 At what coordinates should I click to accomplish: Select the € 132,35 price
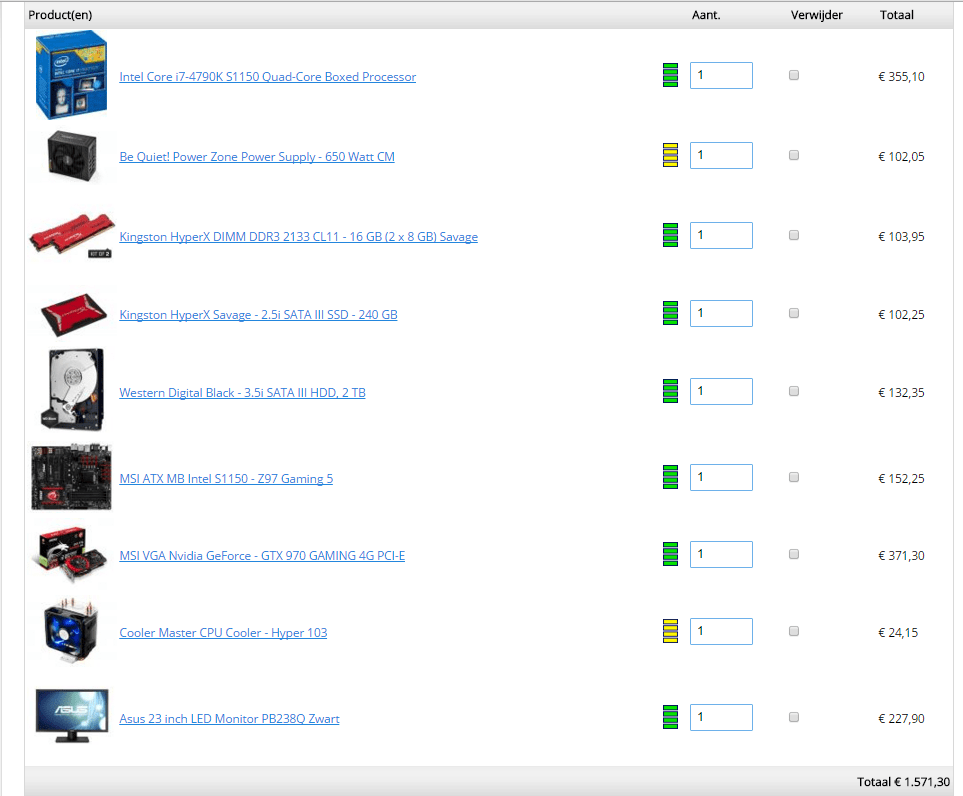[x=901, y=392]
